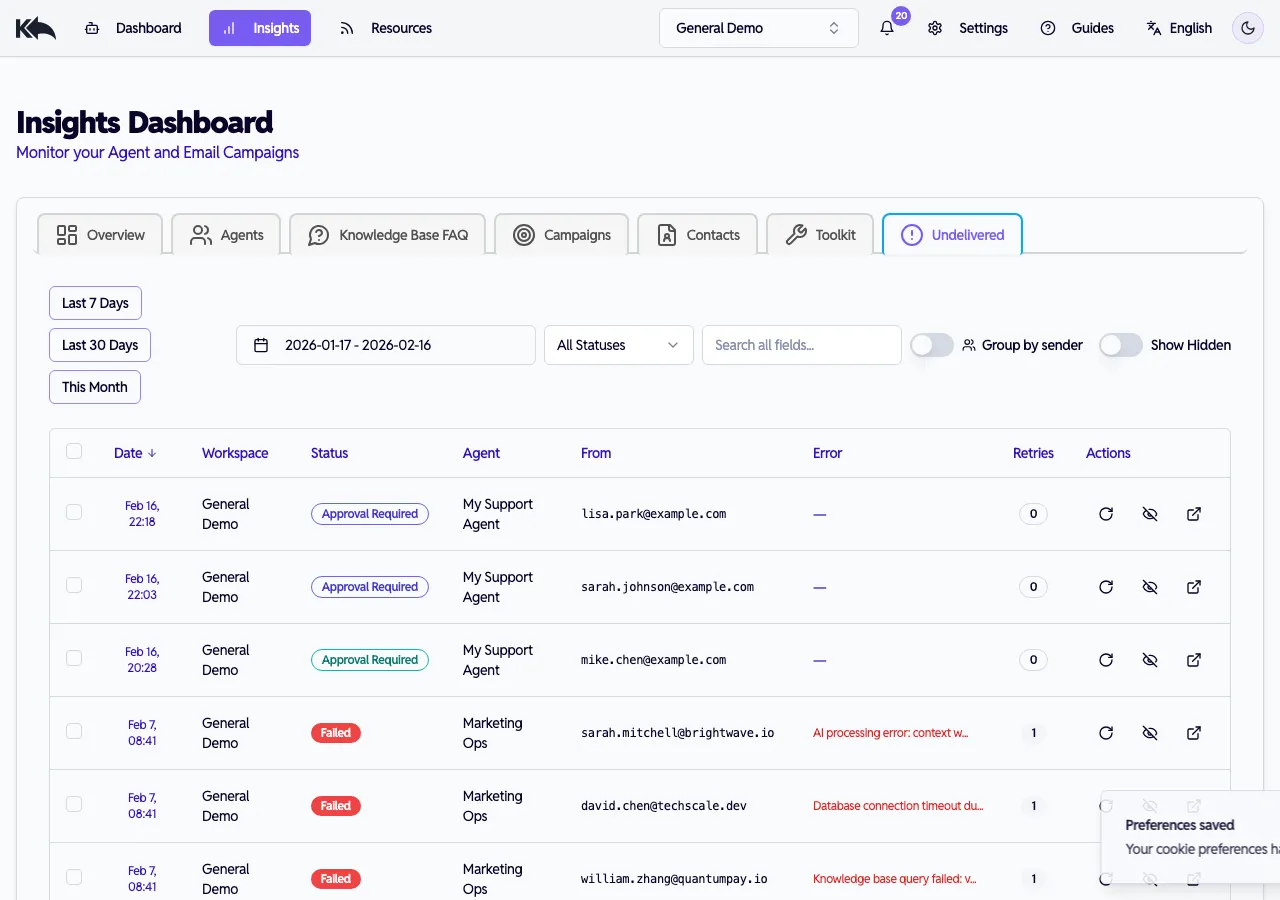Click the Dashboard navigation link
The image size is (1280, 900).
point(148,28)
